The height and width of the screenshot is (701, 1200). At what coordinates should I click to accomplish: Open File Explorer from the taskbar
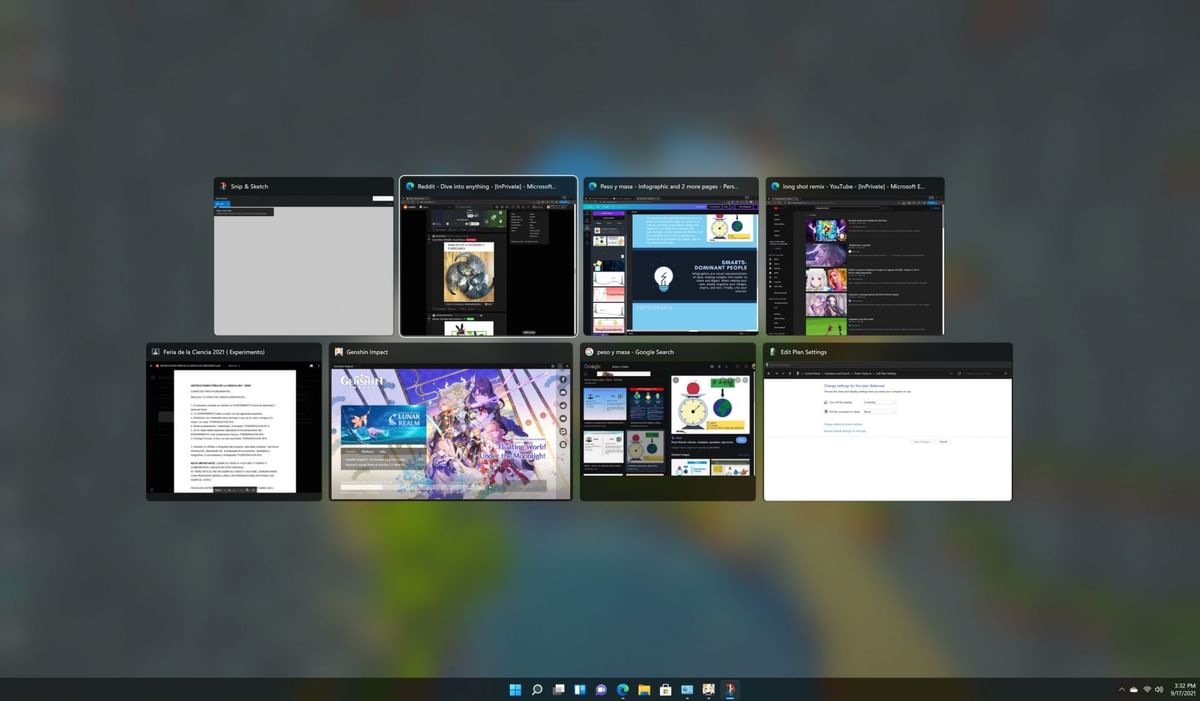click(644, 689)
